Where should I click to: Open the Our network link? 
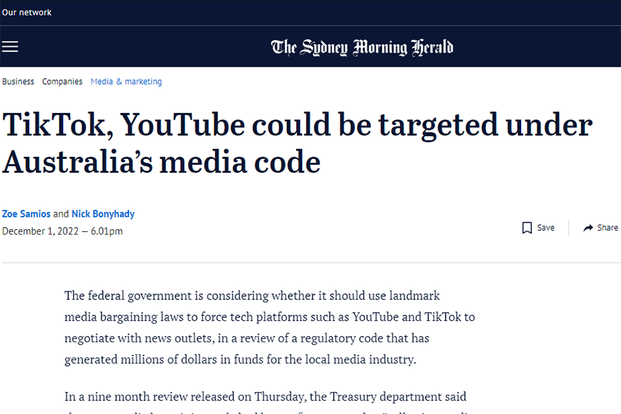(x=27, y=12)
